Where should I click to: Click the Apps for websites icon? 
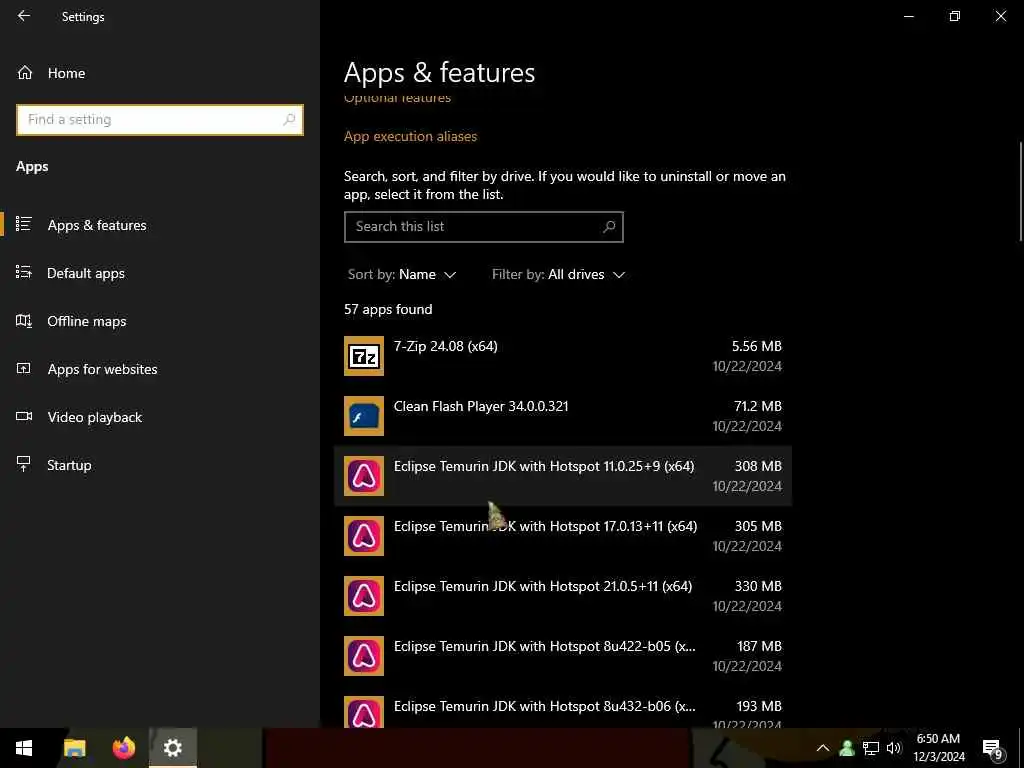(24, 368)
